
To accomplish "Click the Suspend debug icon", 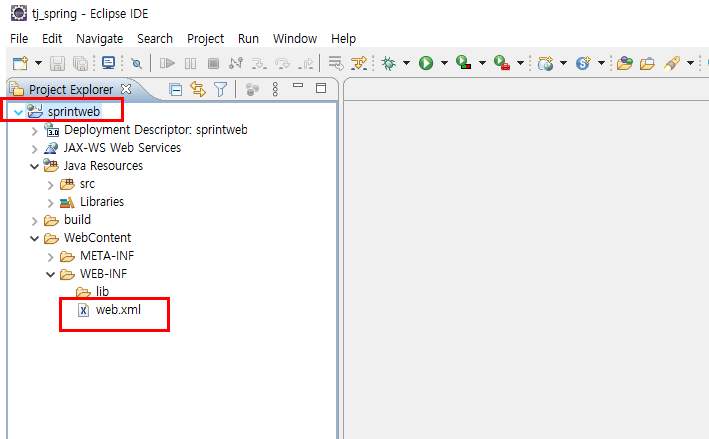I will coord(190,63).
